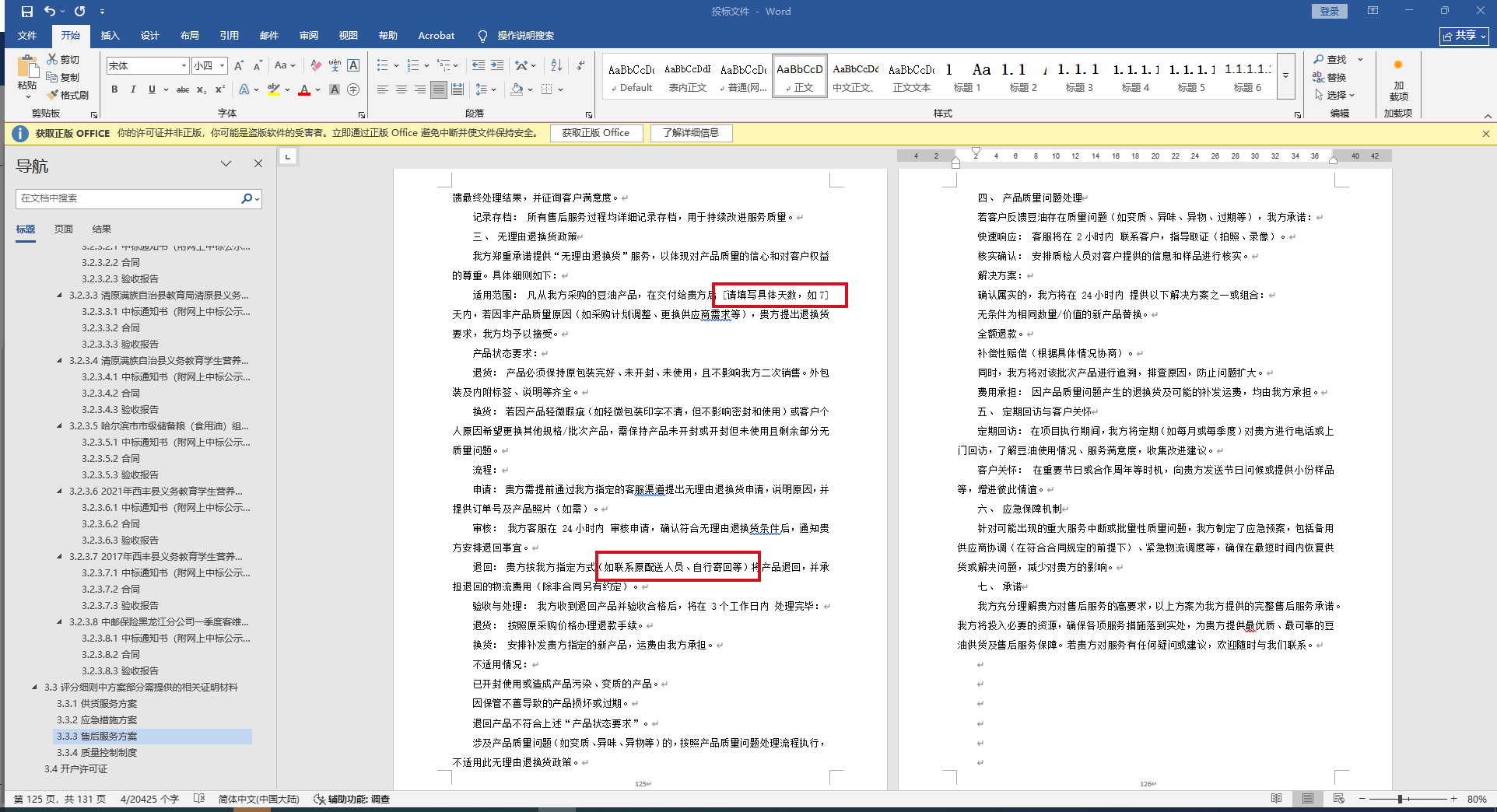The width and height of the screenshot is (1497, 812).
Task: Open the bullet list style dropdown
Action: point(396,65)
